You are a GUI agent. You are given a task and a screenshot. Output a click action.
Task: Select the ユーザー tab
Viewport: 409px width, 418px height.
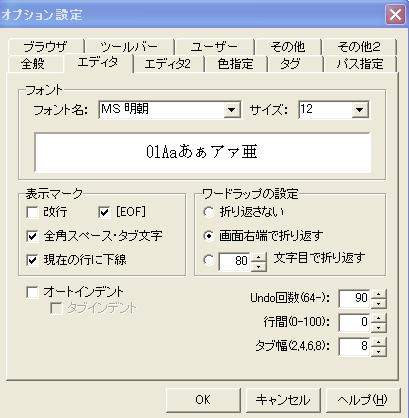point(214,47)
